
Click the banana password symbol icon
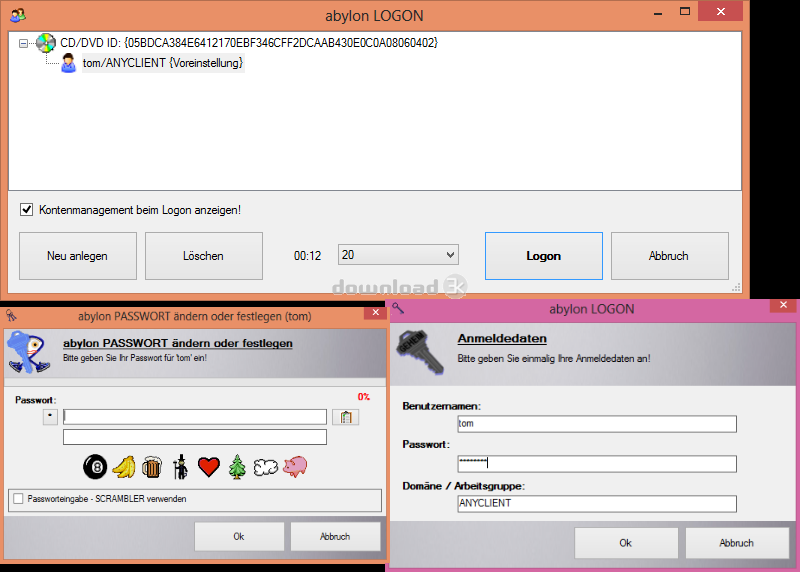click(124, 466)
